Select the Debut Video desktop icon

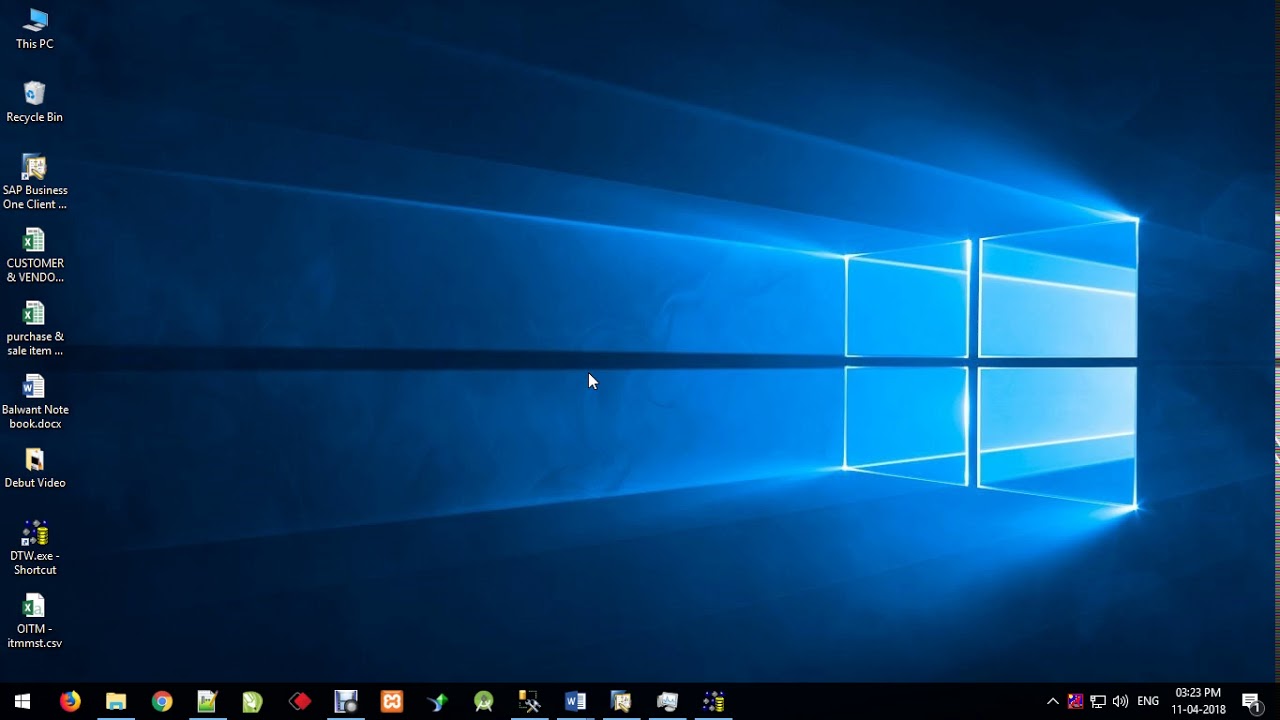[x=35, y=467]
